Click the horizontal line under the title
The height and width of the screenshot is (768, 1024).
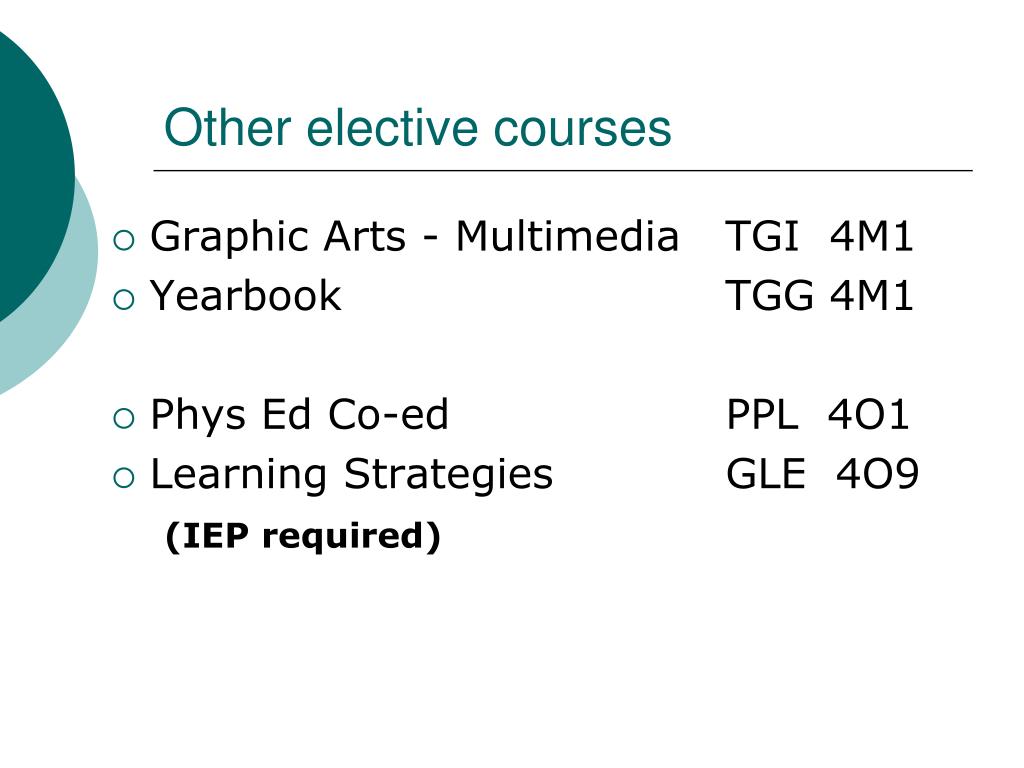(x=563, y=170)
